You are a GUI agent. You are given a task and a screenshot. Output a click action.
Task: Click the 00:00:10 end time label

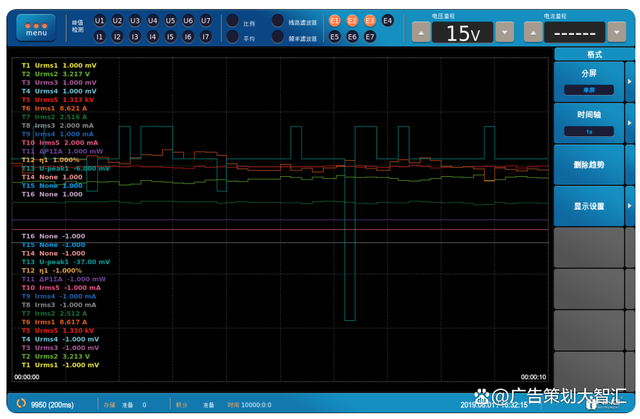coord(533,377)
